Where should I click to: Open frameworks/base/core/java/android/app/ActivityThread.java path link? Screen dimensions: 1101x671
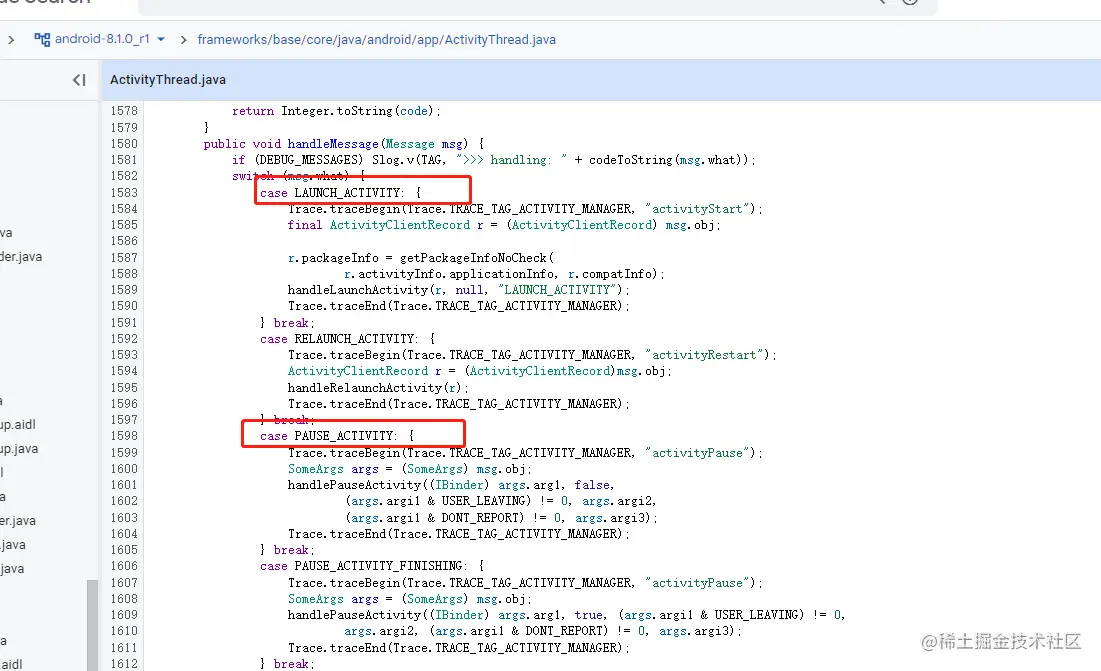click(376, 40)
